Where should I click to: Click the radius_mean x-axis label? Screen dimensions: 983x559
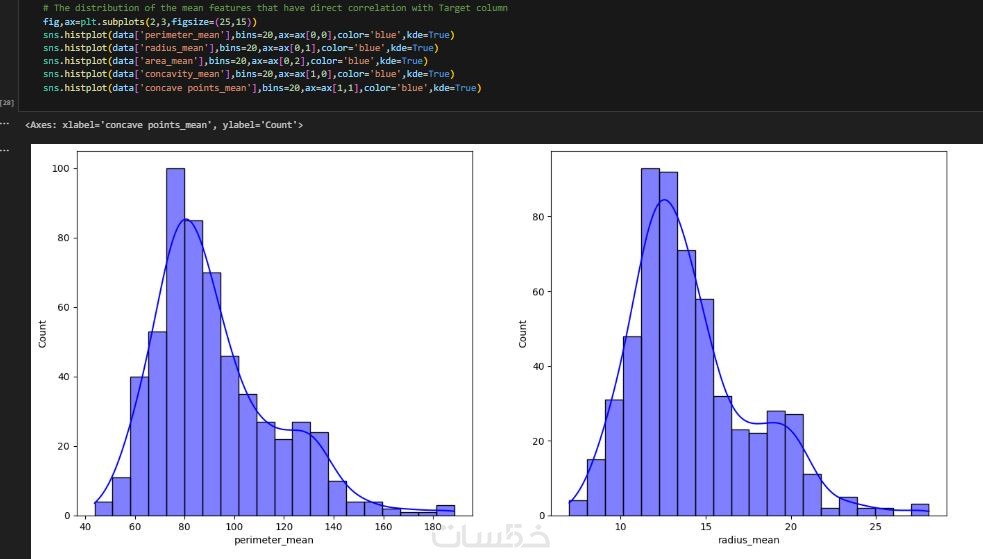click(x=749, y=540)
